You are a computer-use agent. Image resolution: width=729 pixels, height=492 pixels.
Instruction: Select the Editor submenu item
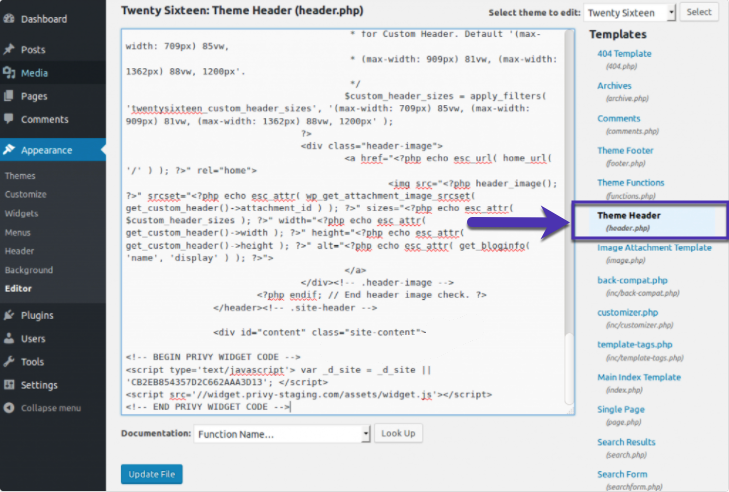18,288
